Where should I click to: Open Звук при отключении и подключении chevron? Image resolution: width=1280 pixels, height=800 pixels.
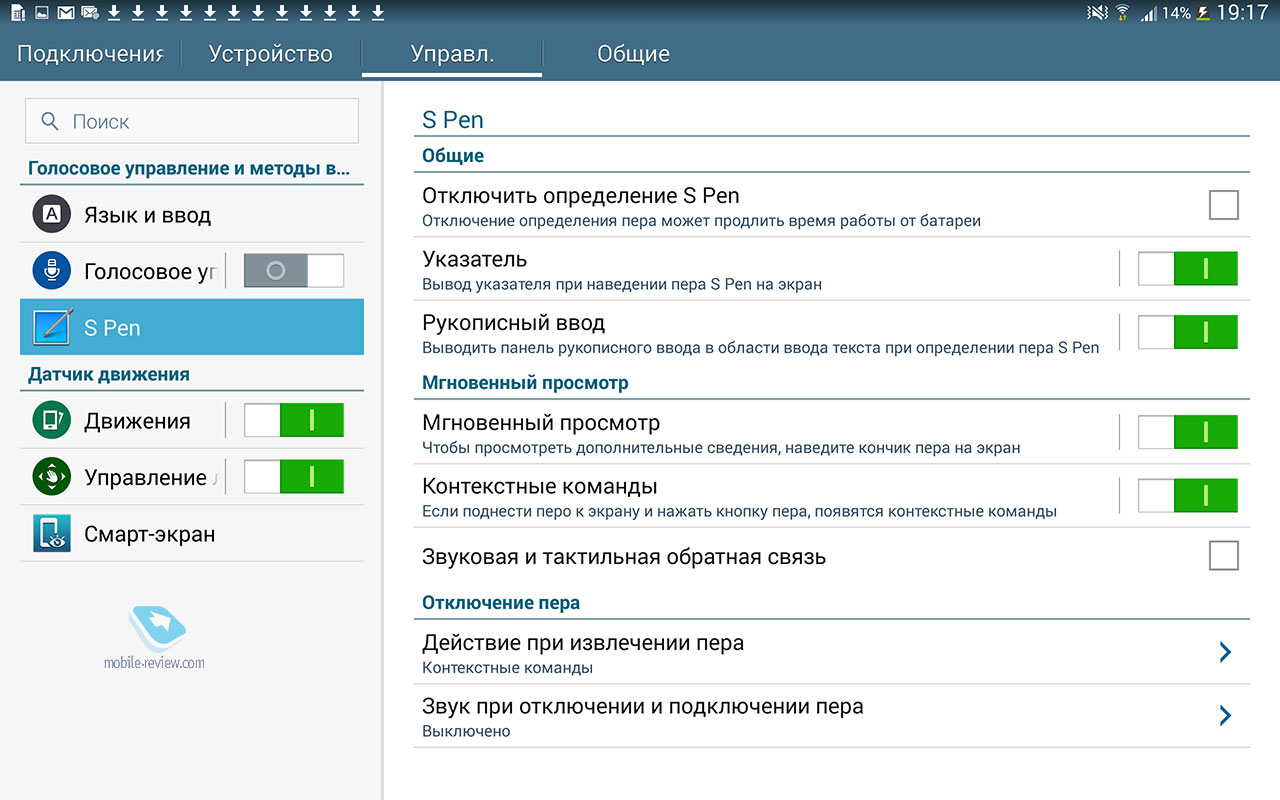click(1225, 716)
